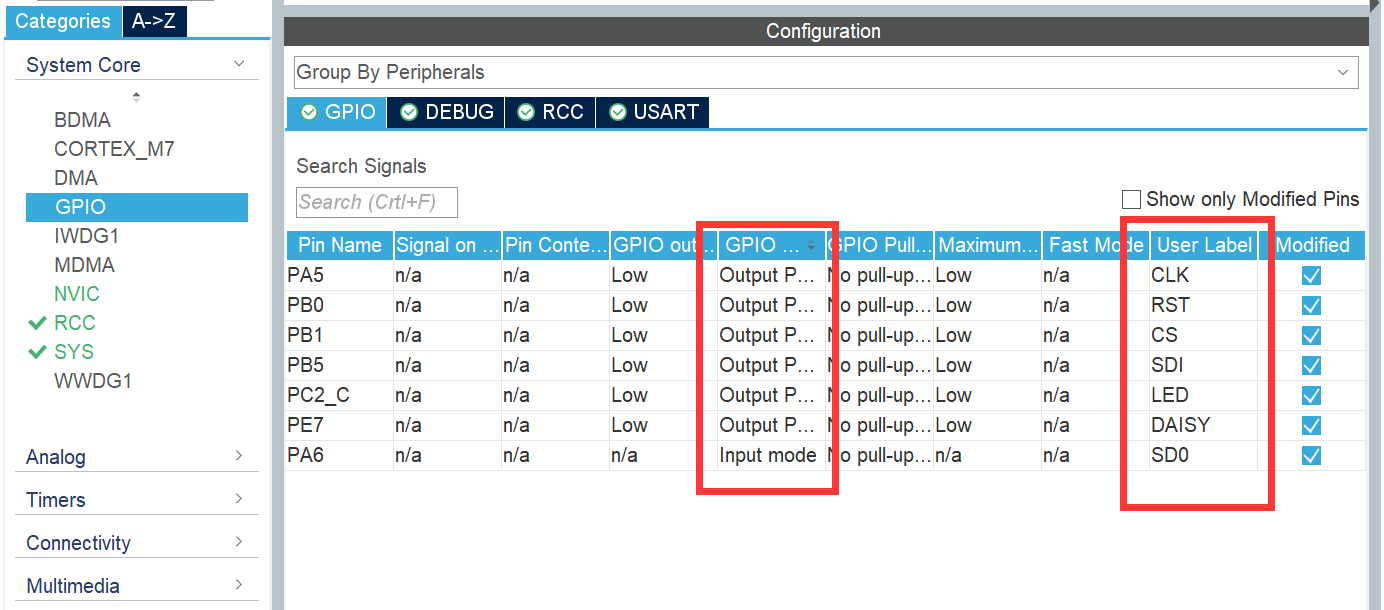
Task: Click the SD0 user label cell
Action: pos(1204,455)
